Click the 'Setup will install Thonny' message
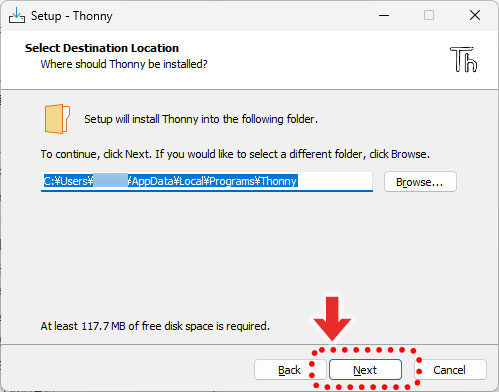The height and width of the screenshot is (392, 499). click(201, 119)
